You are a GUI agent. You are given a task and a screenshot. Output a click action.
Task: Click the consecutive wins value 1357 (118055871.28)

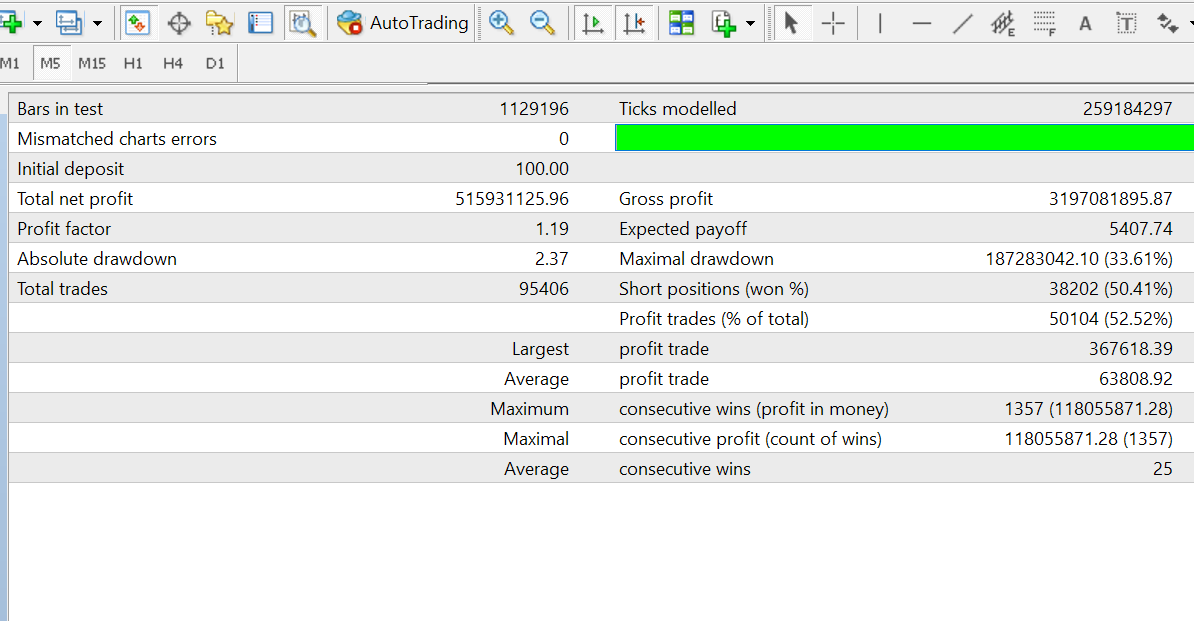1088,409
